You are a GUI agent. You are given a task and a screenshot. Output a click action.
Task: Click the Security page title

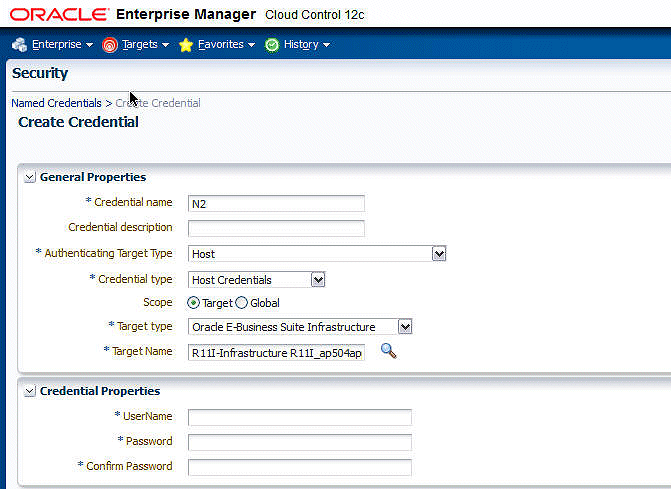[40, 73]
